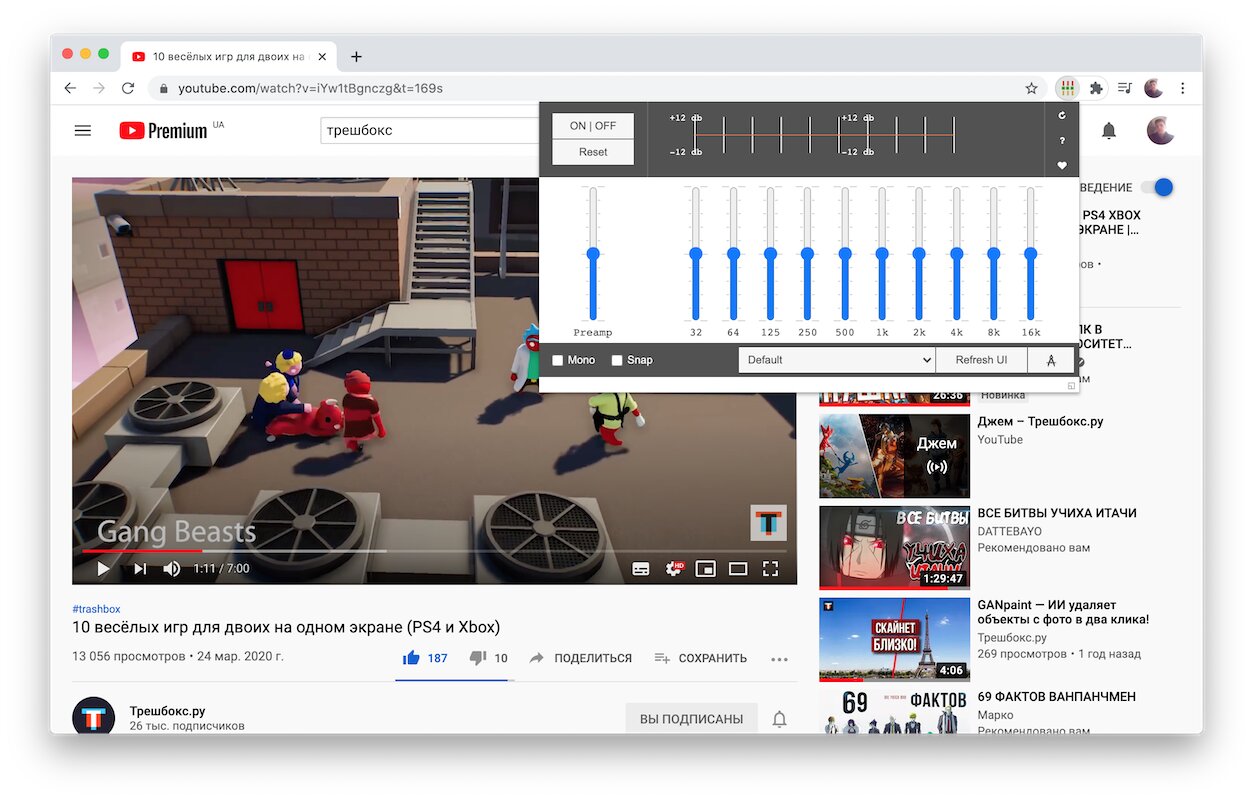Viewport: 1253px width, 800px height.
Task: Open more actions three dots under video
Action: tap(780, 659)
